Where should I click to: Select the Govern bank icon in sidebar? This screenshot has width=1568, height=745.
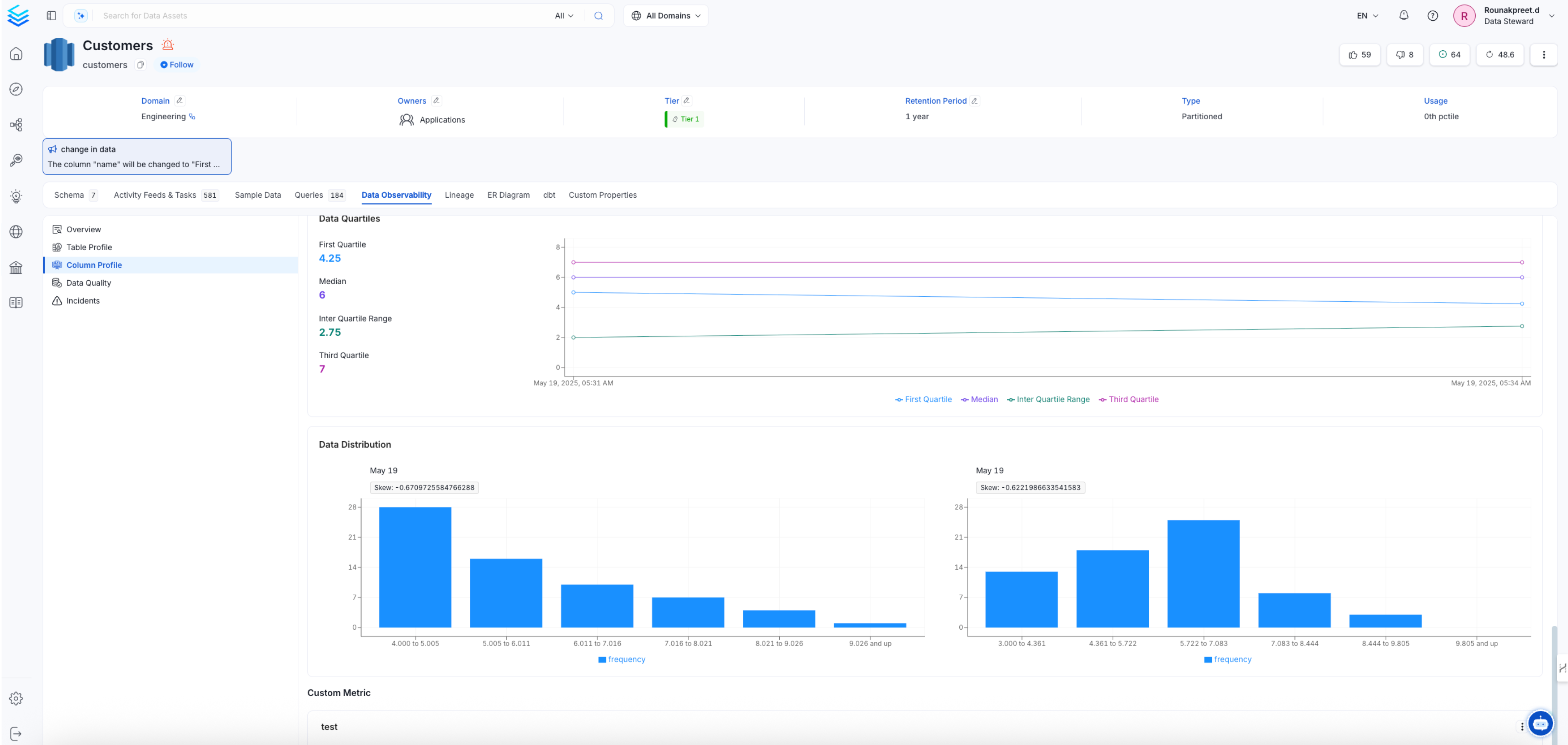coord(16,267)
